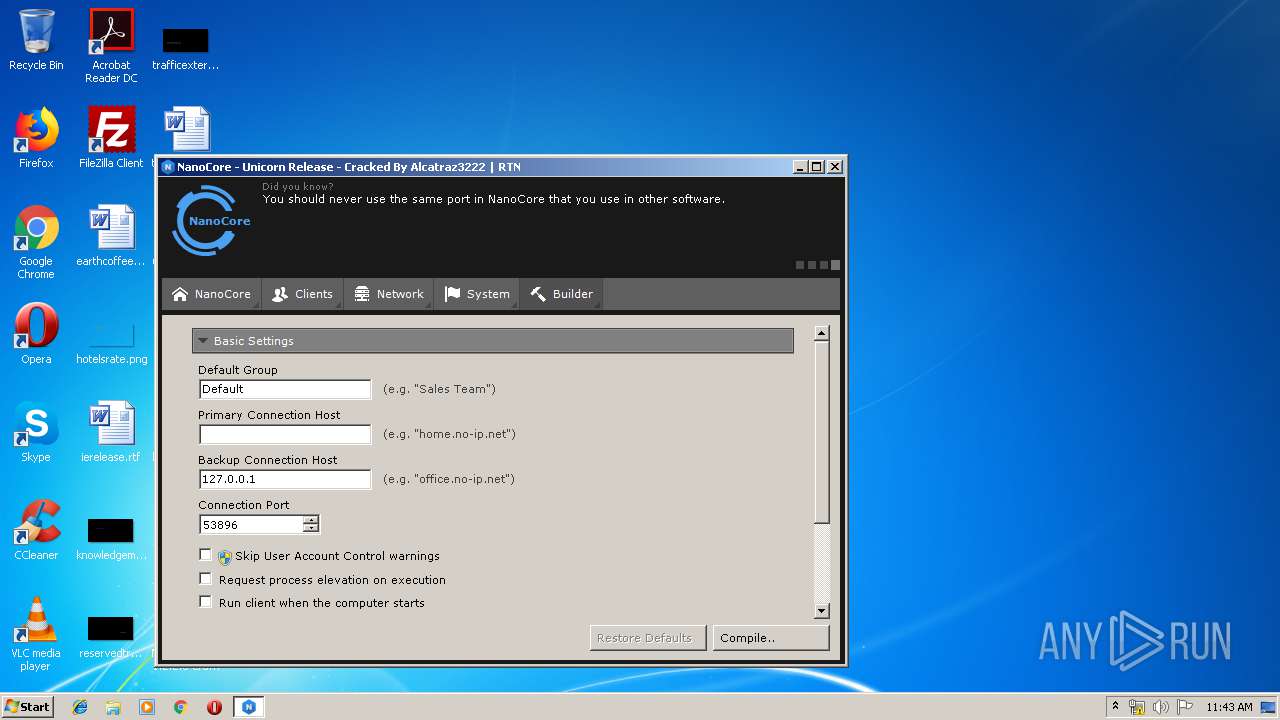Open the NanoCore home tab
1280x720 pixels.
[211, 294]
